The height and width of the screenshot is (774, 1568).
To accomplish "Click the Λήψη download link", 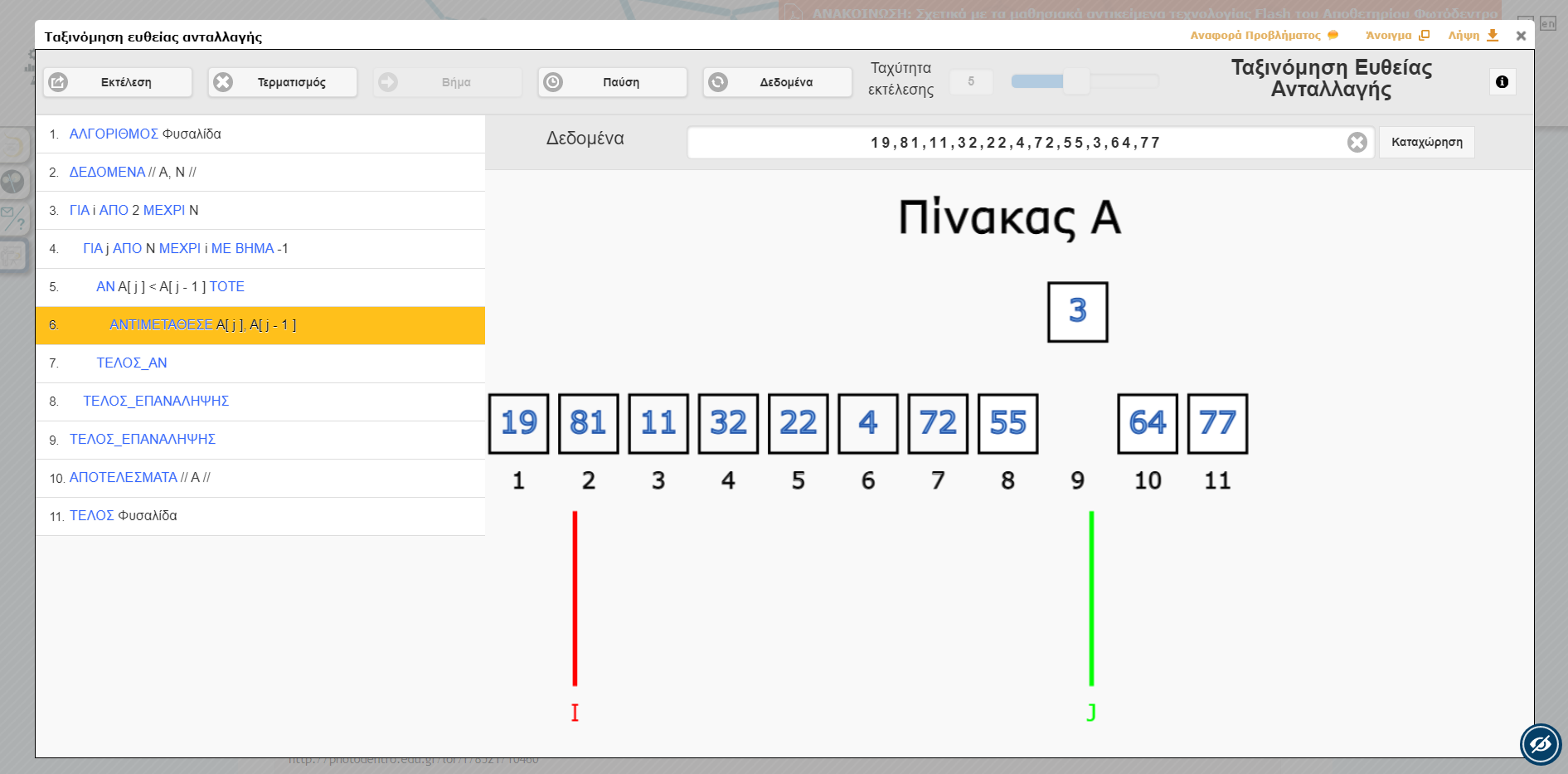I will [1473, 36].
